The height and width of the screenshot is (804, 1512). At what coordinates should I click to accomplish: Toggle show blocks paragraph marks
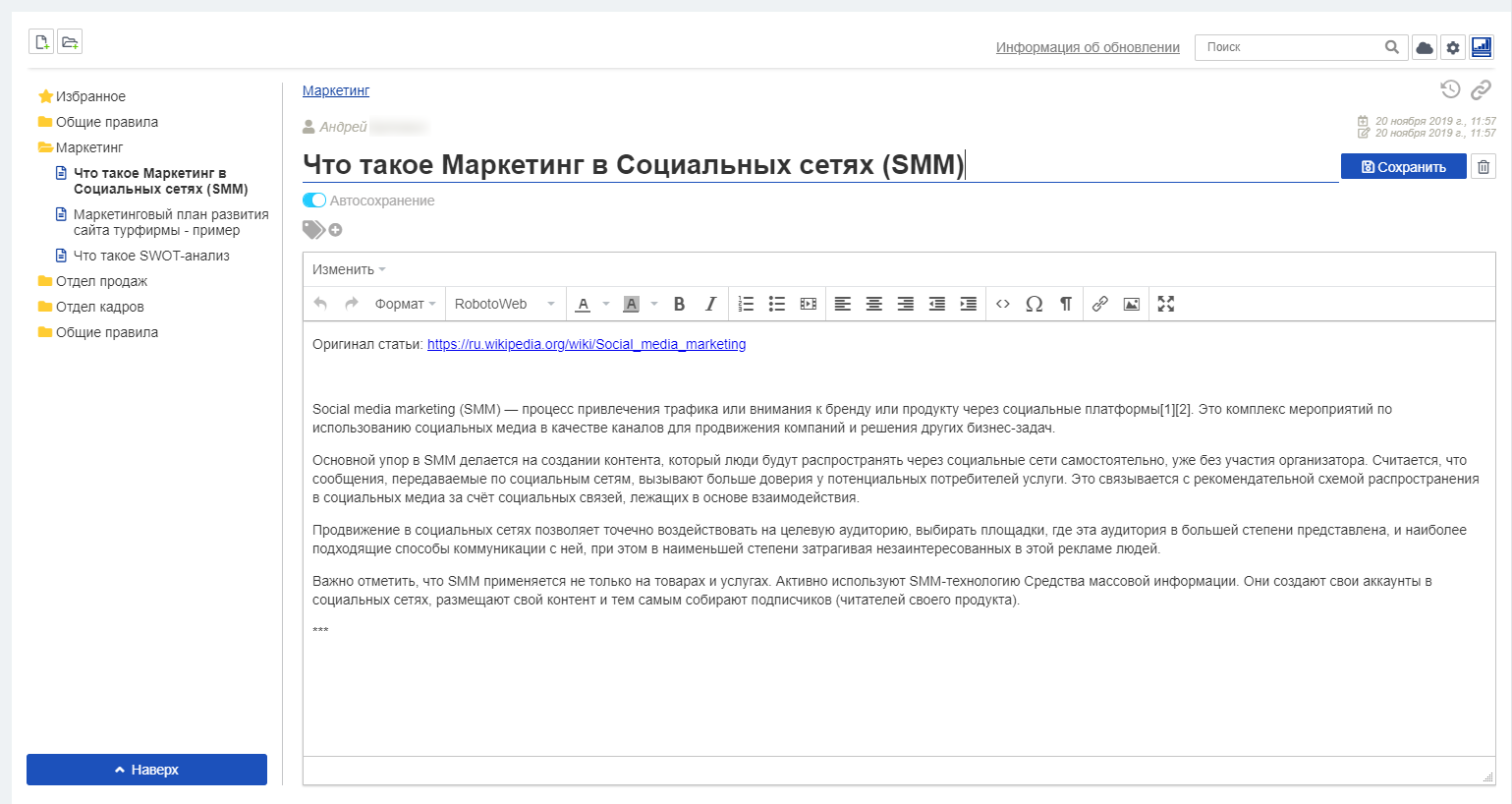(1066, 304)
